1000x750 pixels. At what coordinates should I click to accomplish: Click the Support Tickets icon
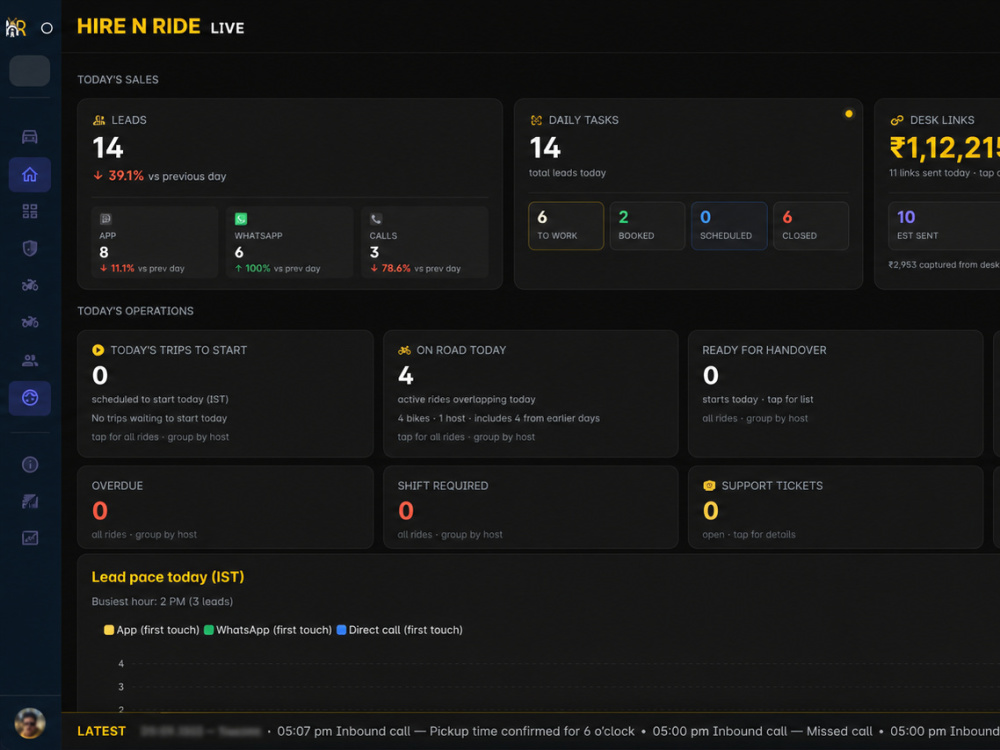pyautogui.click(x=709, y=486)
